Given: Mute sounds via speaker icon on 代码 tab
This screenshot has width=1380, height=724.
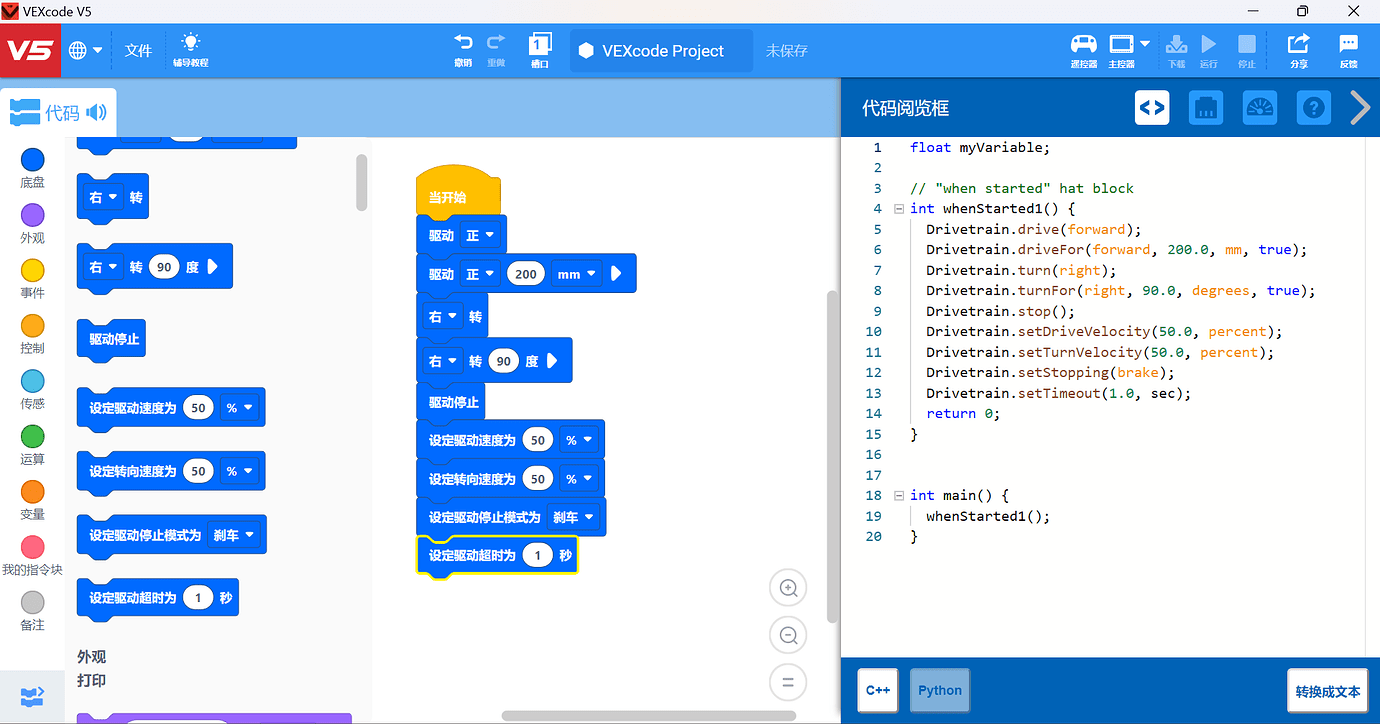Looking at the screenshot, I should coord(98,112).
